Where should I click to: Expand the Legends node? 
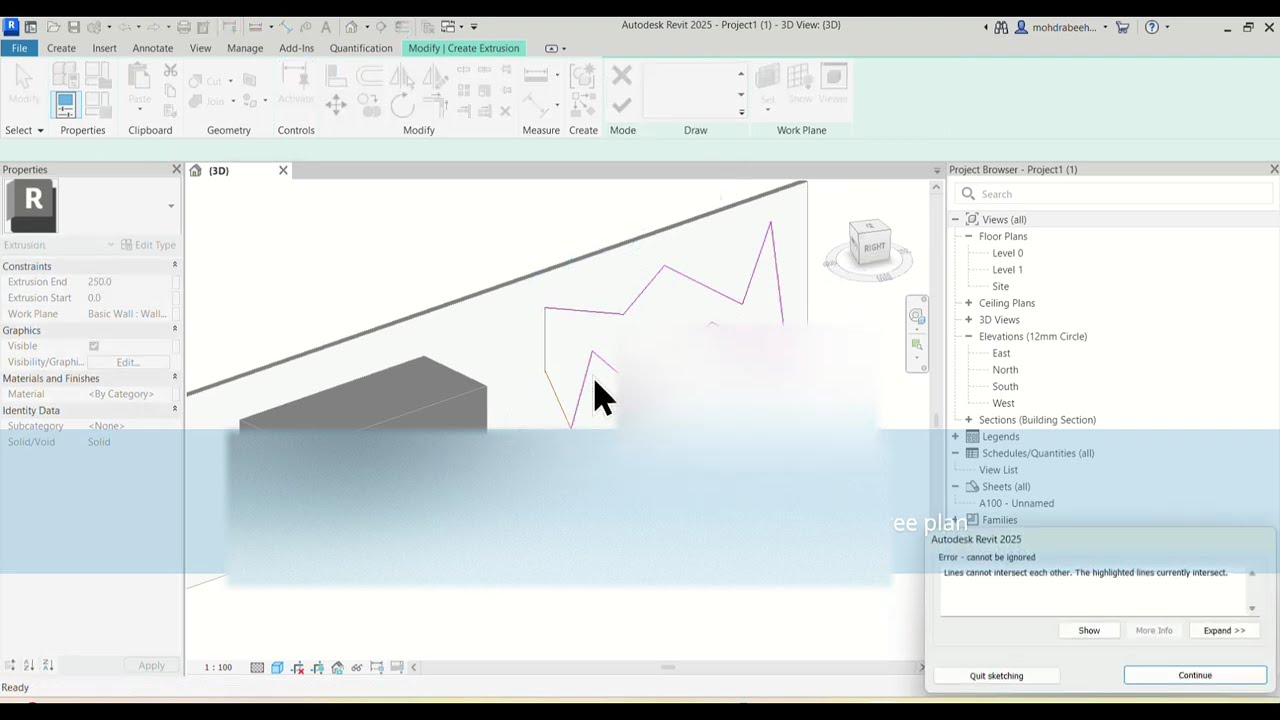point(955,436)
